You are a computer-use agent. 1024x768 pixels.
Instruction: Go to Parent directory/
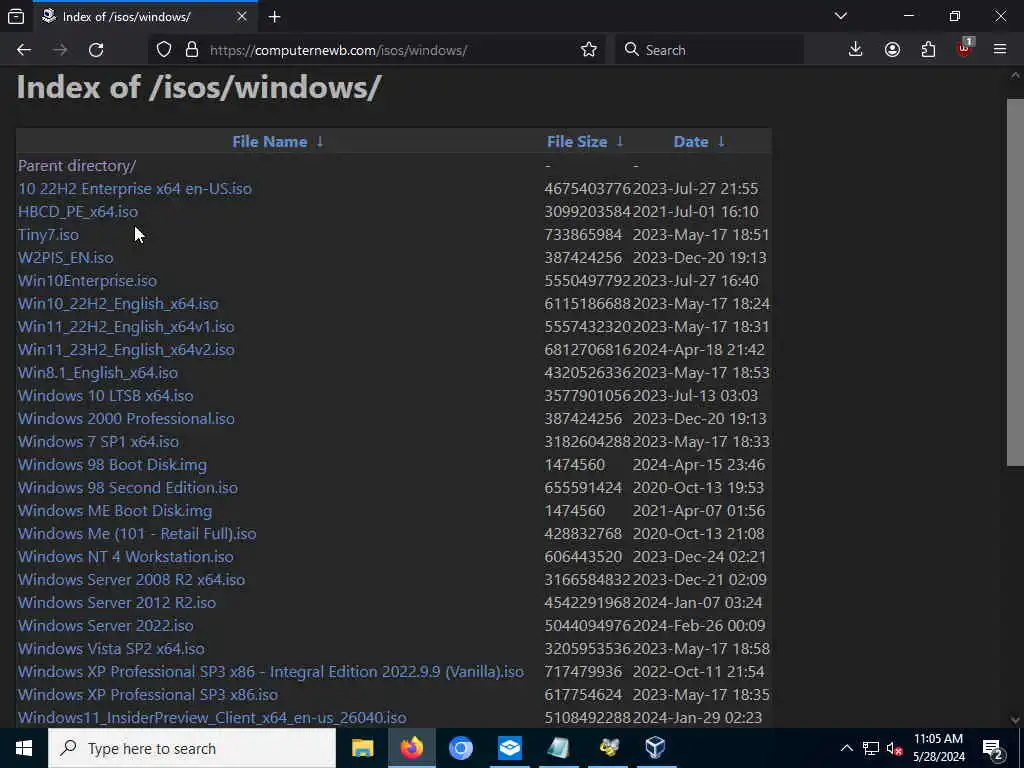coord(77,166)
